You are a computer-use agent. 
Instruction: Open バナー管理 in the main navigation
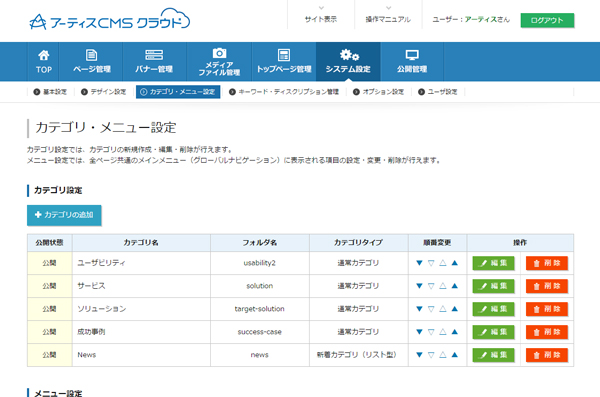tap(154, 62)
